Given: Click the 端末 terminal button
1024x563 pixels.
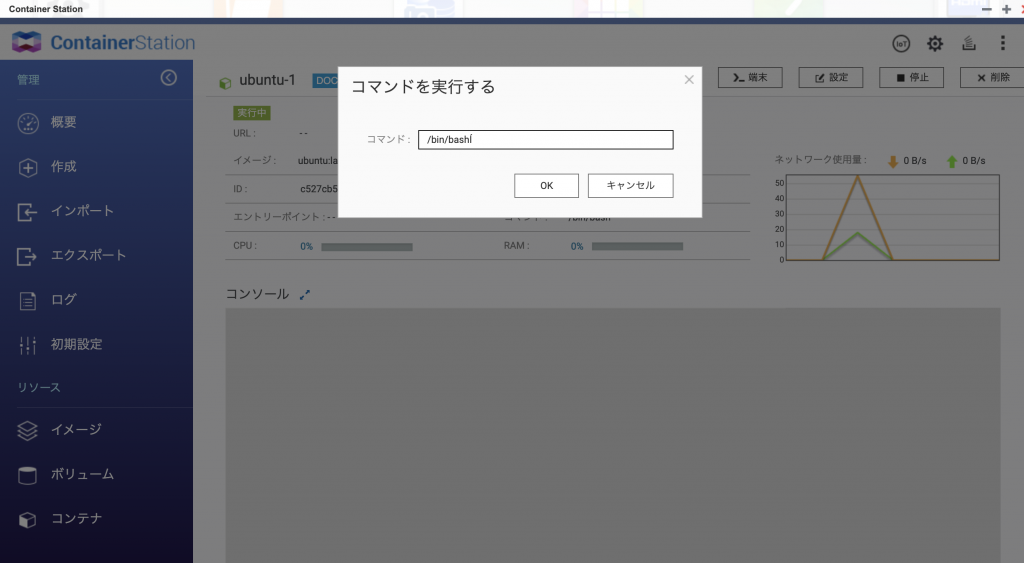Looking at the screenshot, I should coord(750,78).
